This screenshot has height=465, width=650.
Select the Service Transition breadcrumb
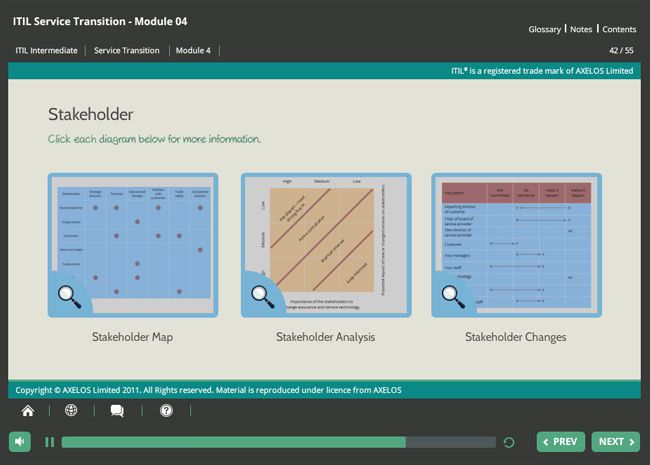click(x=126, y=51)
